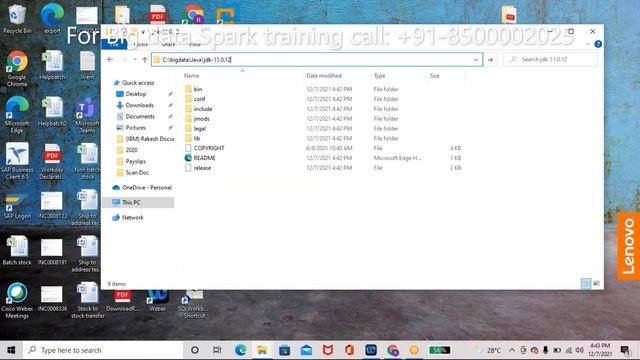Viewport: 640px width, 360px height.
Task: Open Downloads in navigation pane
Action: click(140, 105)
